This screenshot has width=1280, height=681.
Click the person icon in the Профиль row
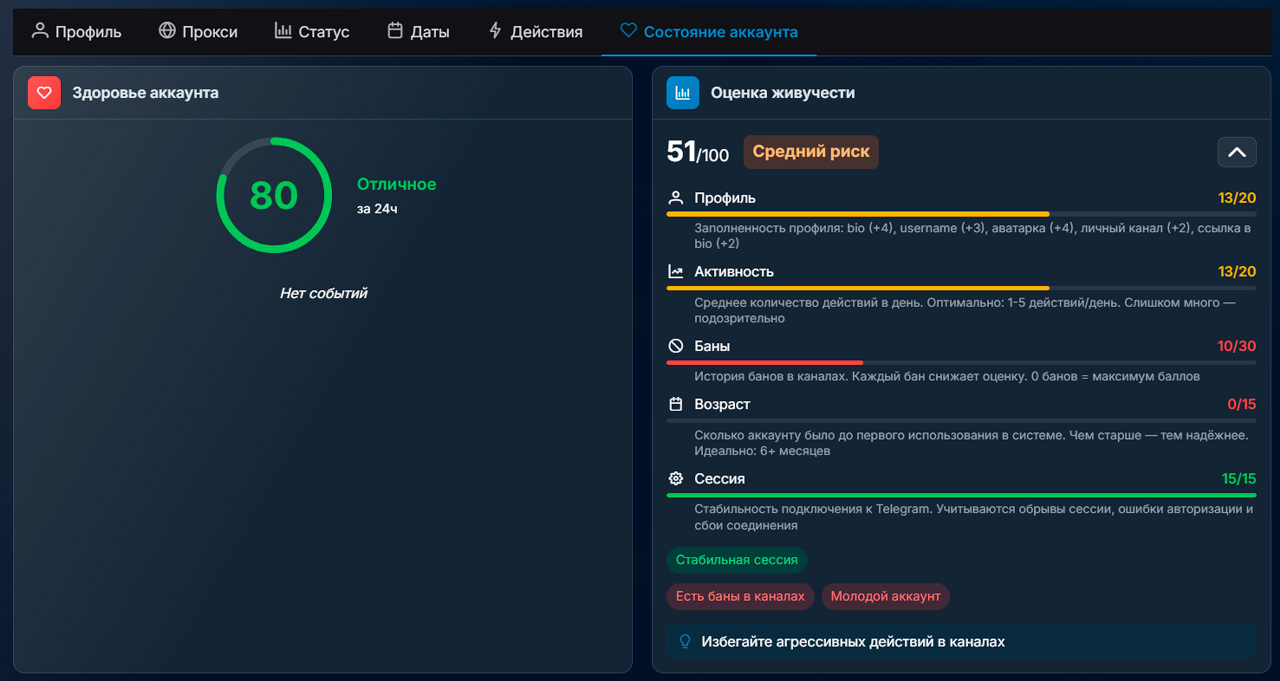pyautogui.click(x=676, y=198)
